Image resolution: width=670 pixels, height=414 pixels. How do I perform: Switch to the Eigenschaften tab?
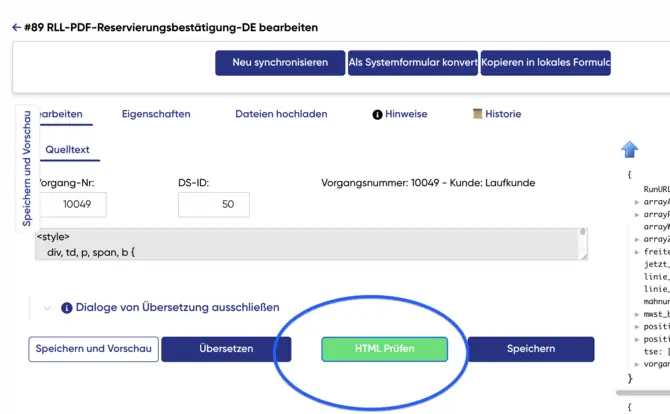click(156, 114)
